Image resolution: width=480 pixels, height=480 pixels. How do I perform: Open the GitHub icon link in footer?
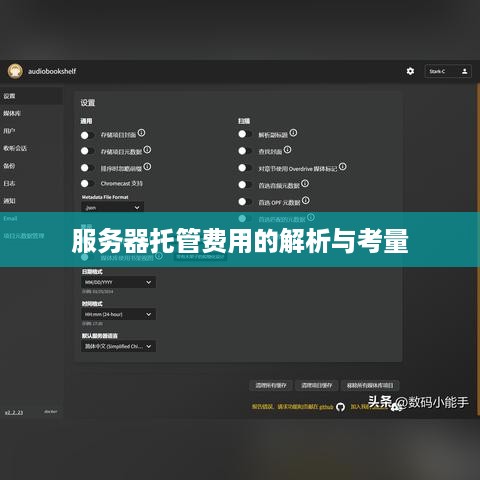[x=340, y=407]
